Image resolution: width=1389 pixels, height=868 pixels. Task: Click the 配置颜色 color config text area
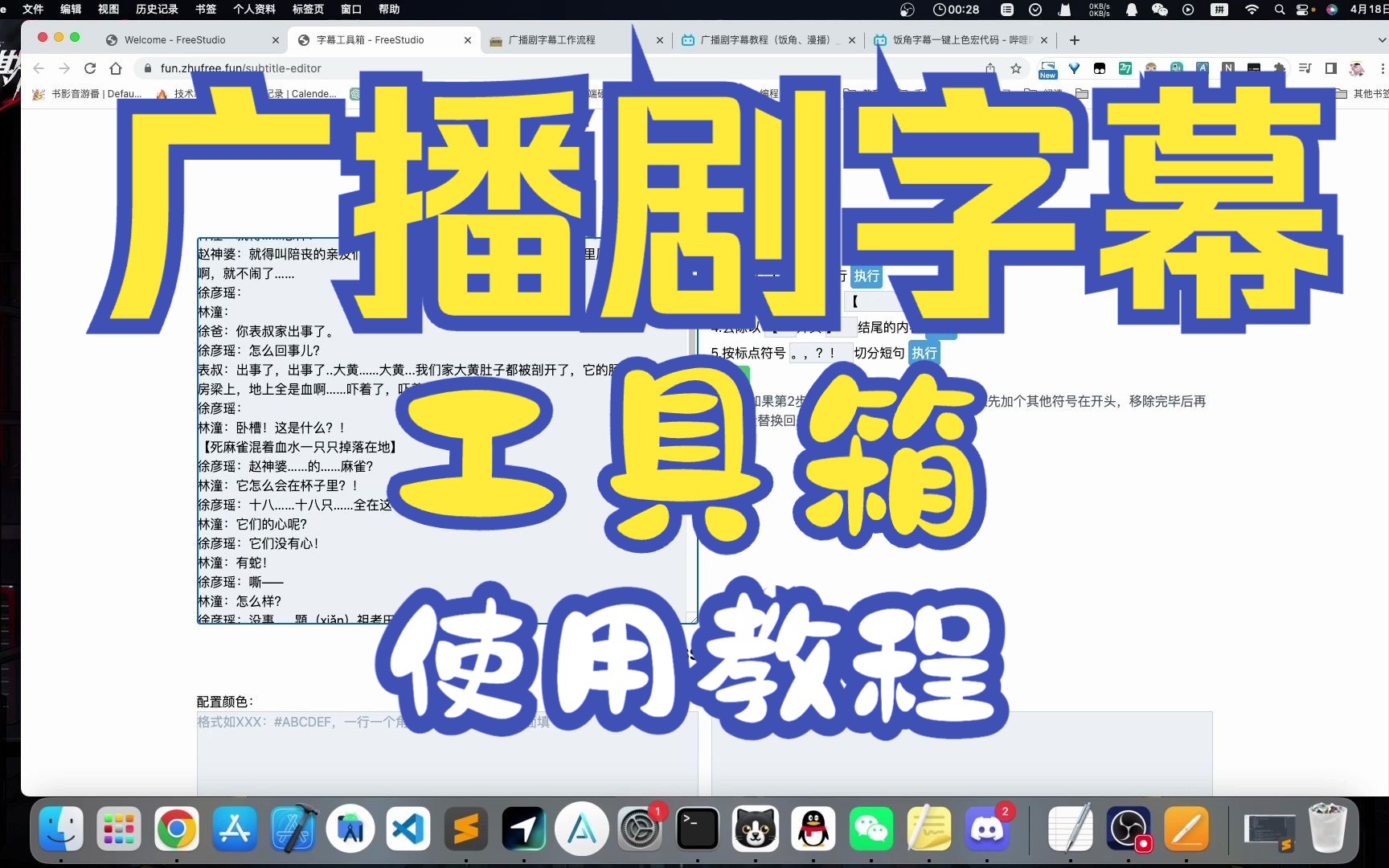447,753
